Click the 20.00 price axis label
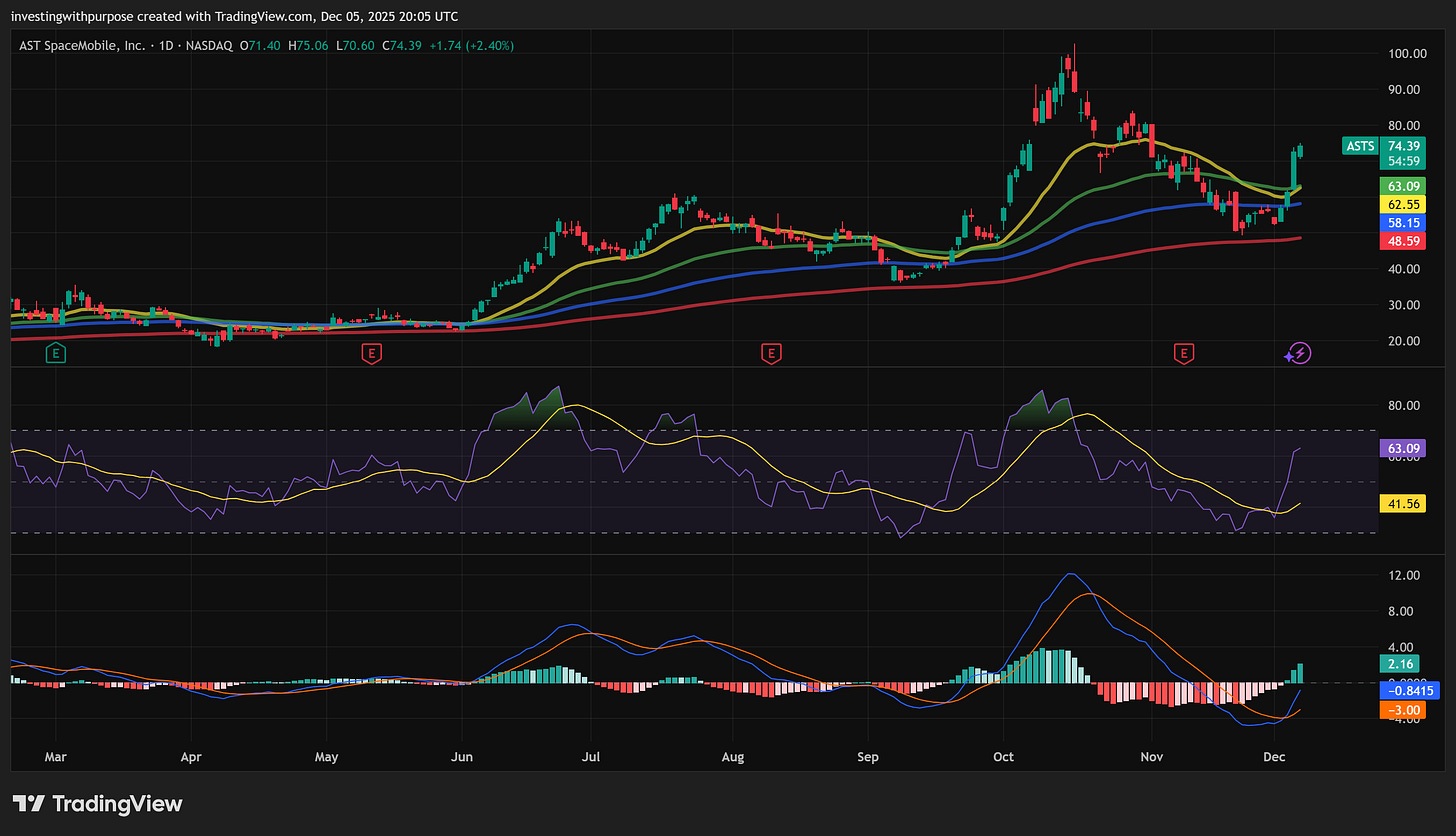 click(1406, 341)
